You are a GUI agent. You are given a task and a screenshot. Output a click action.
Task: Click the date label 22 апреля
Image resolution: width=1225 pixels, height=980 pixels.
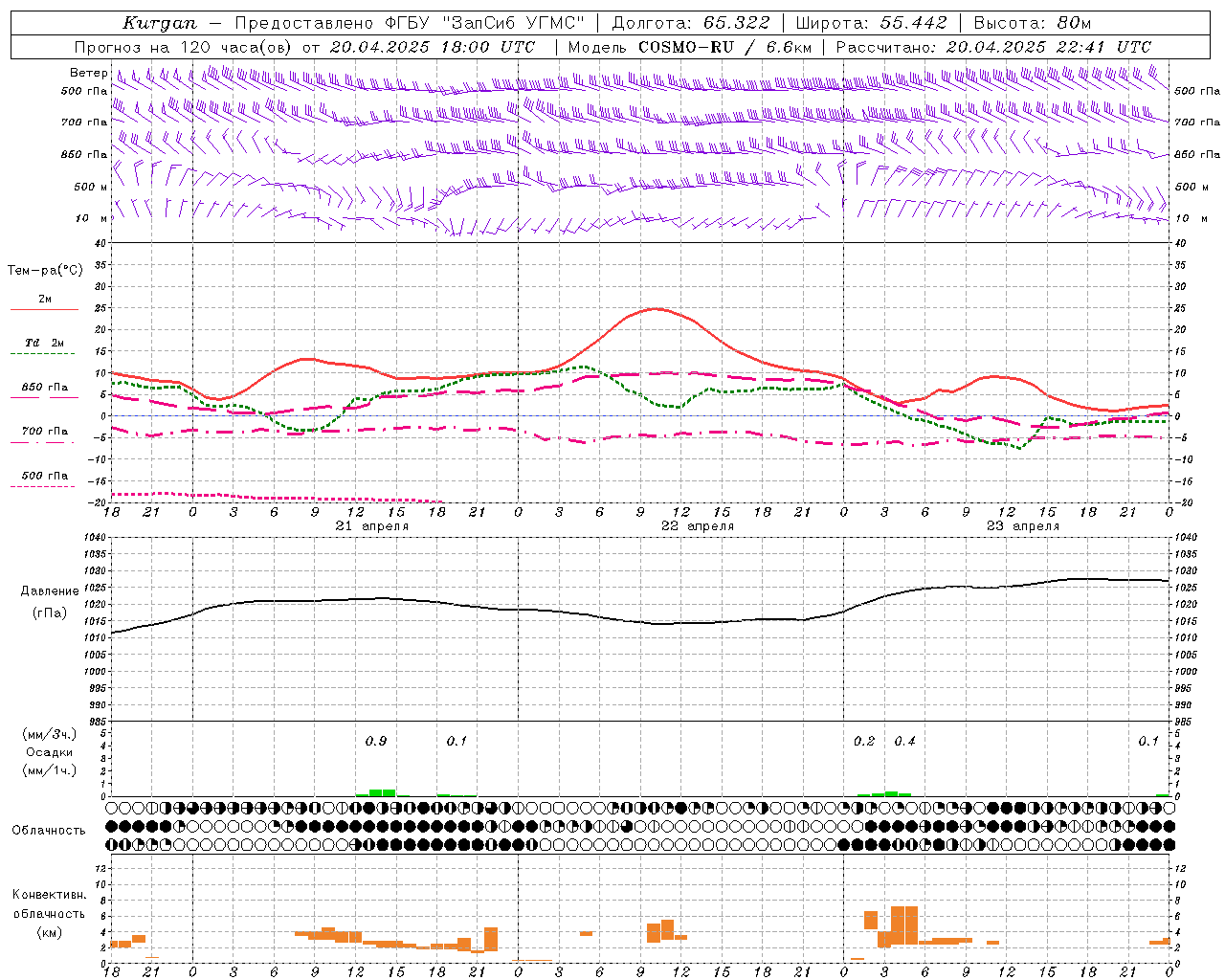[698, 526]
